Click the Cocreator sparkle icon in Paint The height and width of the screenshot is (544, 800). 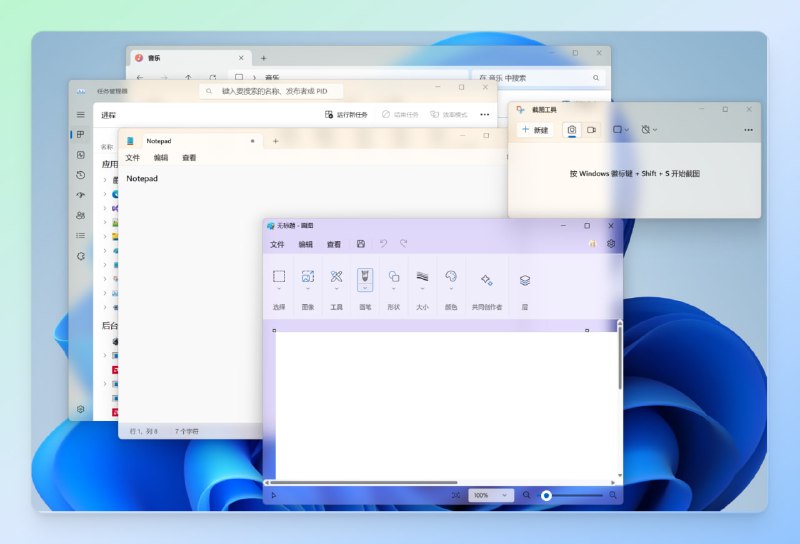487,279
